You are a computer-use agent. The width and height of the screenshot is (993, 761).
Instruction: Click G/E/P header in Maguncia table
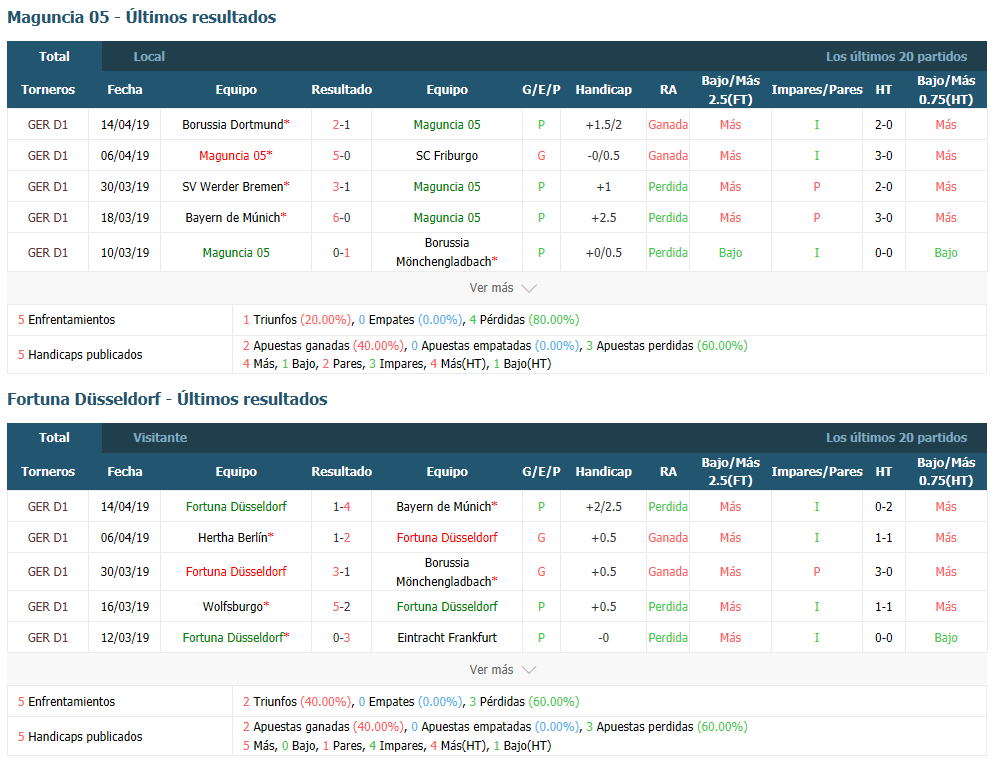pyautogui.click(x=541, y=89)
